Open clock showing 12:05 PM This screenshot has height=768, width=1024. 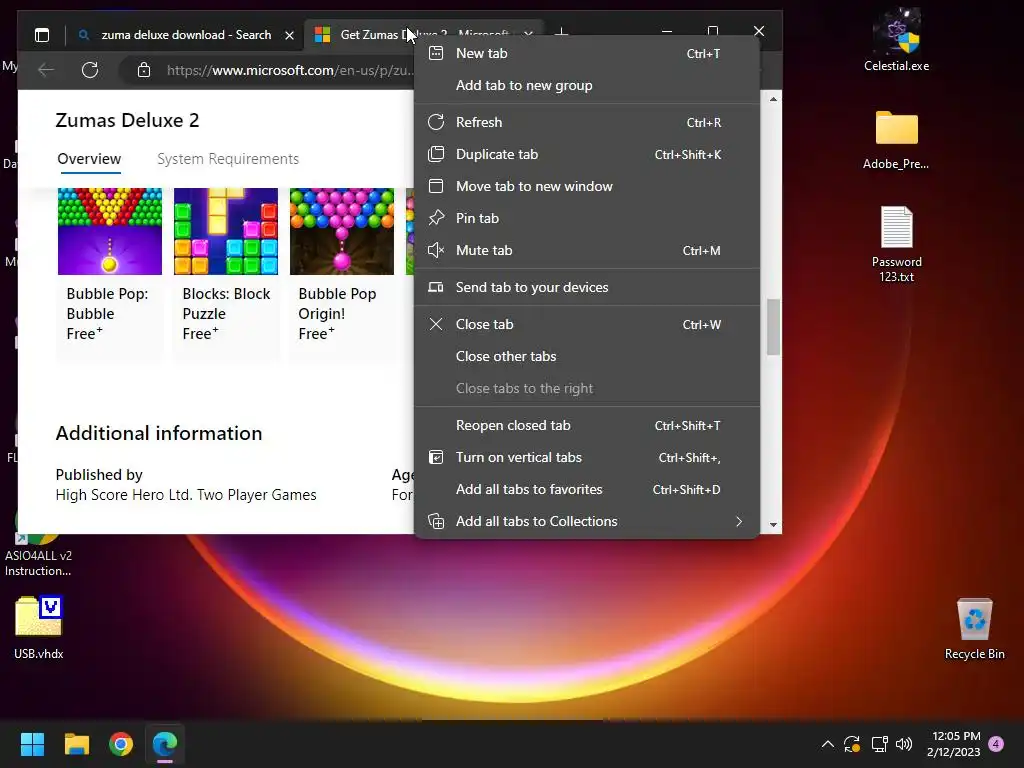point(954,744)
